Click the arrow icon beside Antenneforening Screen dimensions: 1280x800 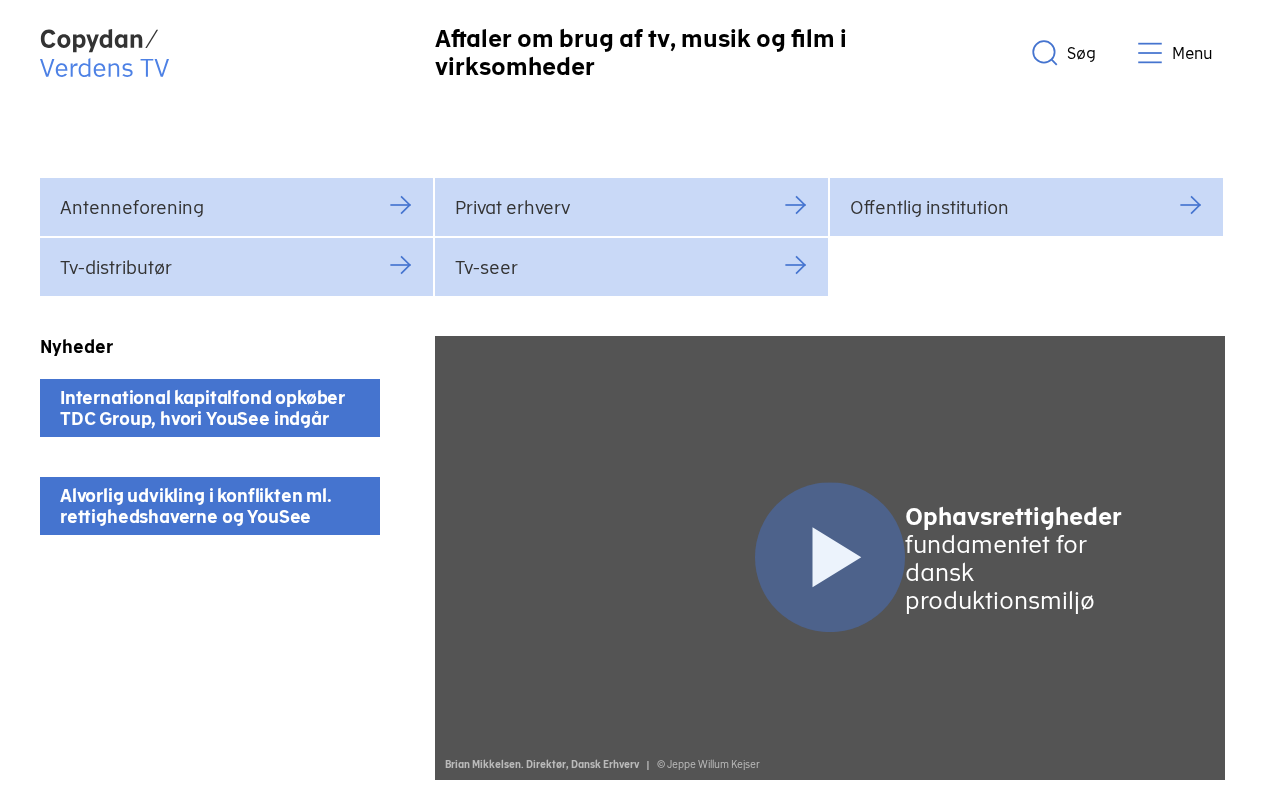400,205
